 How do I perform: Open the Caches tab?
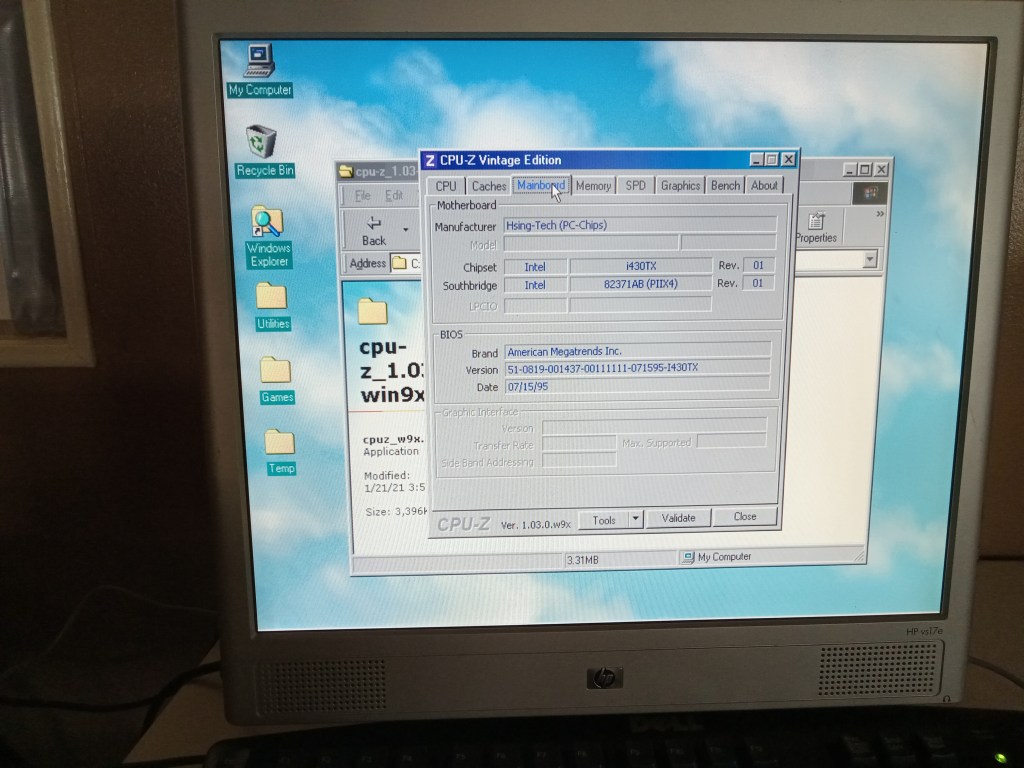tap(489, 186)
